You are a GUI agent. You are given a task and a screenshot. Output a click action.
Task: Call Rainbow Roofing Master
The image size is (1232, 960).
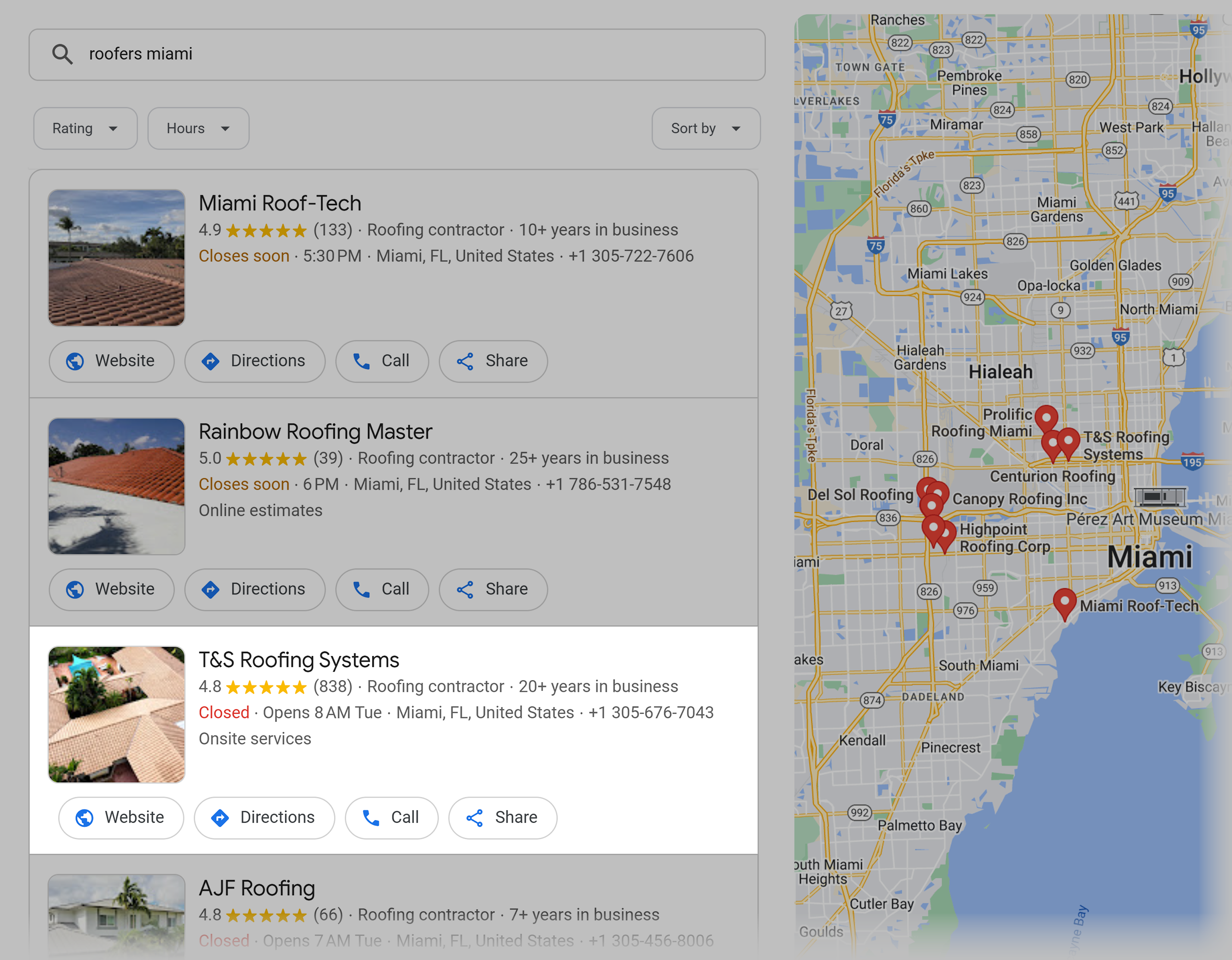pyautogui.click(x=382, y=589)
